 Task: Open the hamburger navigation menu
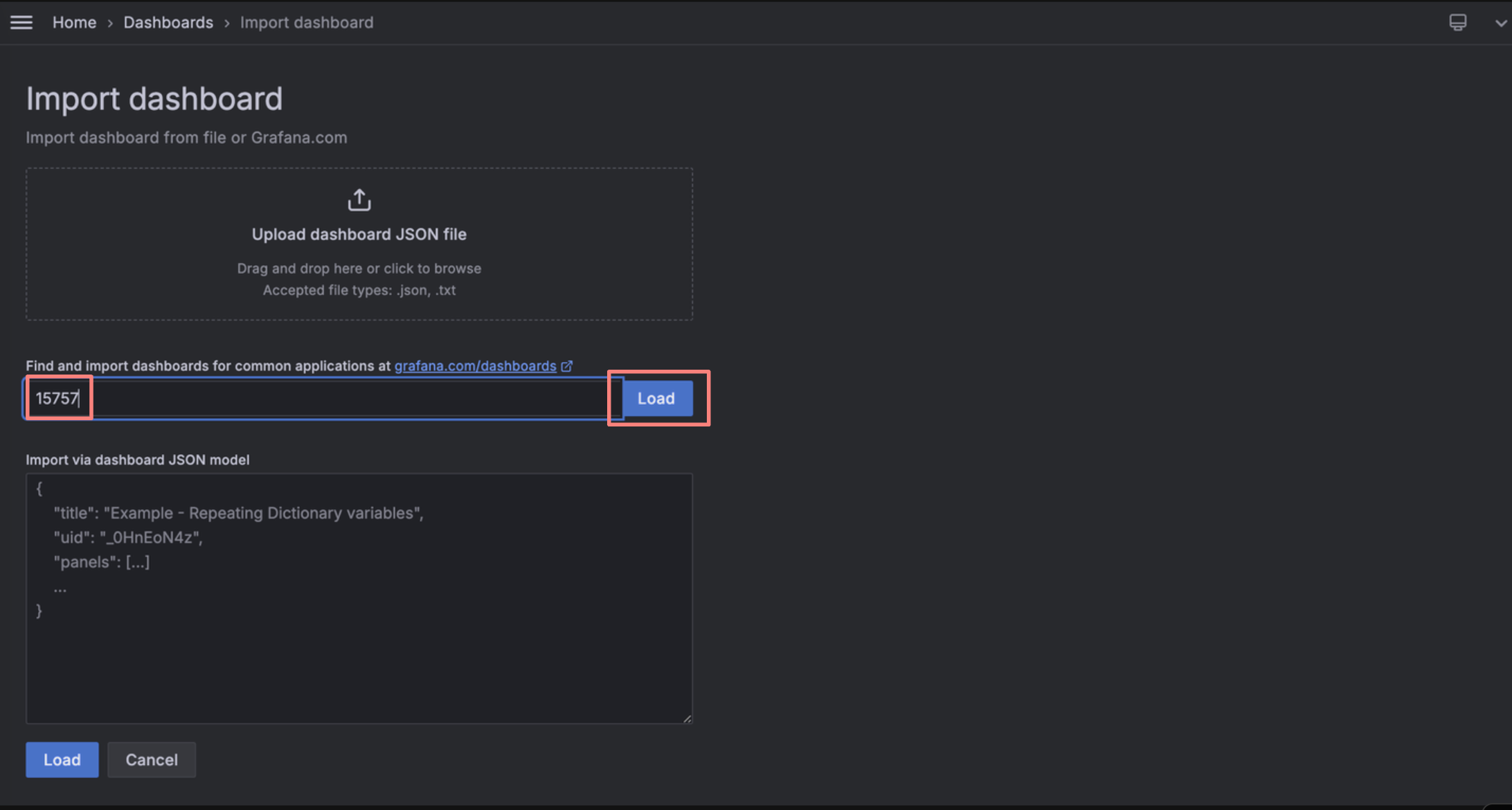[21, 22]
